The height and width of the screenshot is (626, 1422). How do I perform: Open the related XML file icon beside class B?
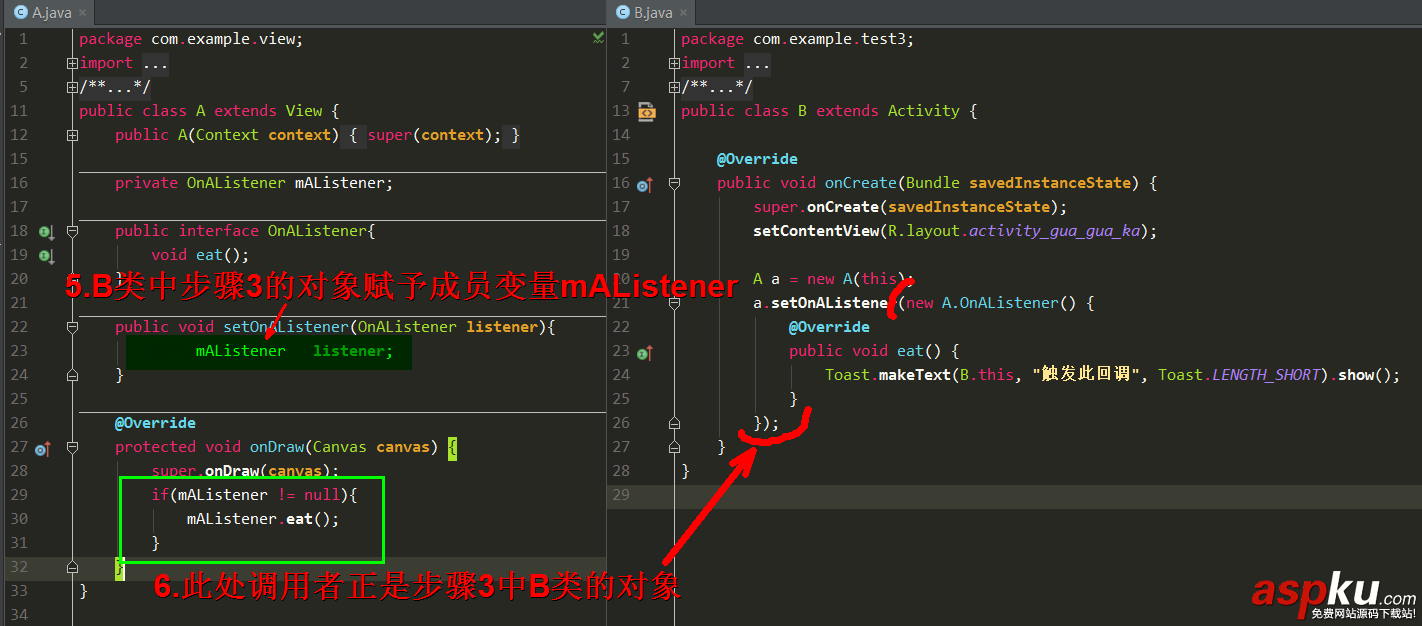(x=646, y=112)
